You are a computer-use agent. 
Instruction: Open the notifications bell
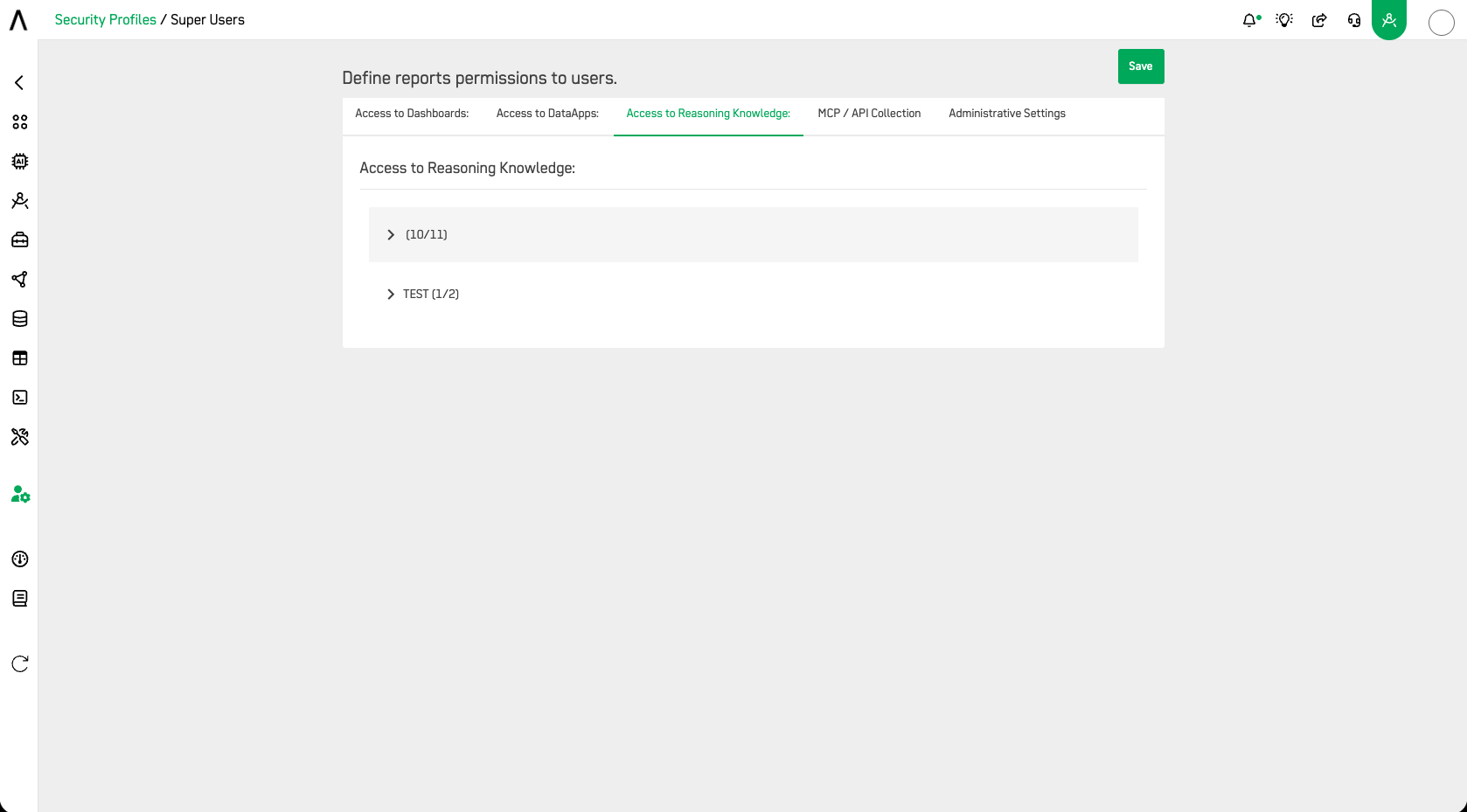pyautogui.click(x=1250, y=20)
